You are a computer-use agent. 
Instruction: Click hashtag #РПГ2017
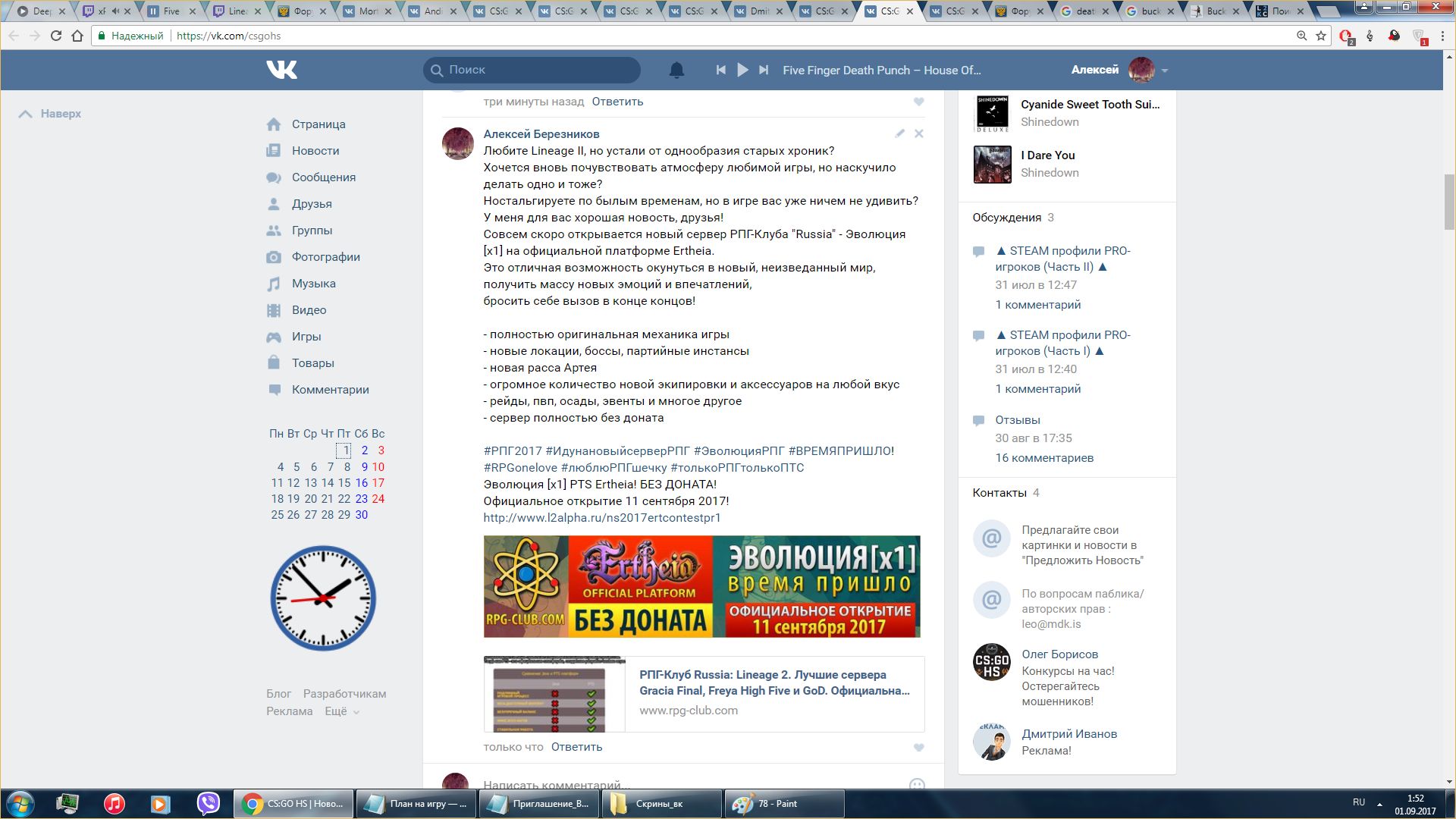513,451
